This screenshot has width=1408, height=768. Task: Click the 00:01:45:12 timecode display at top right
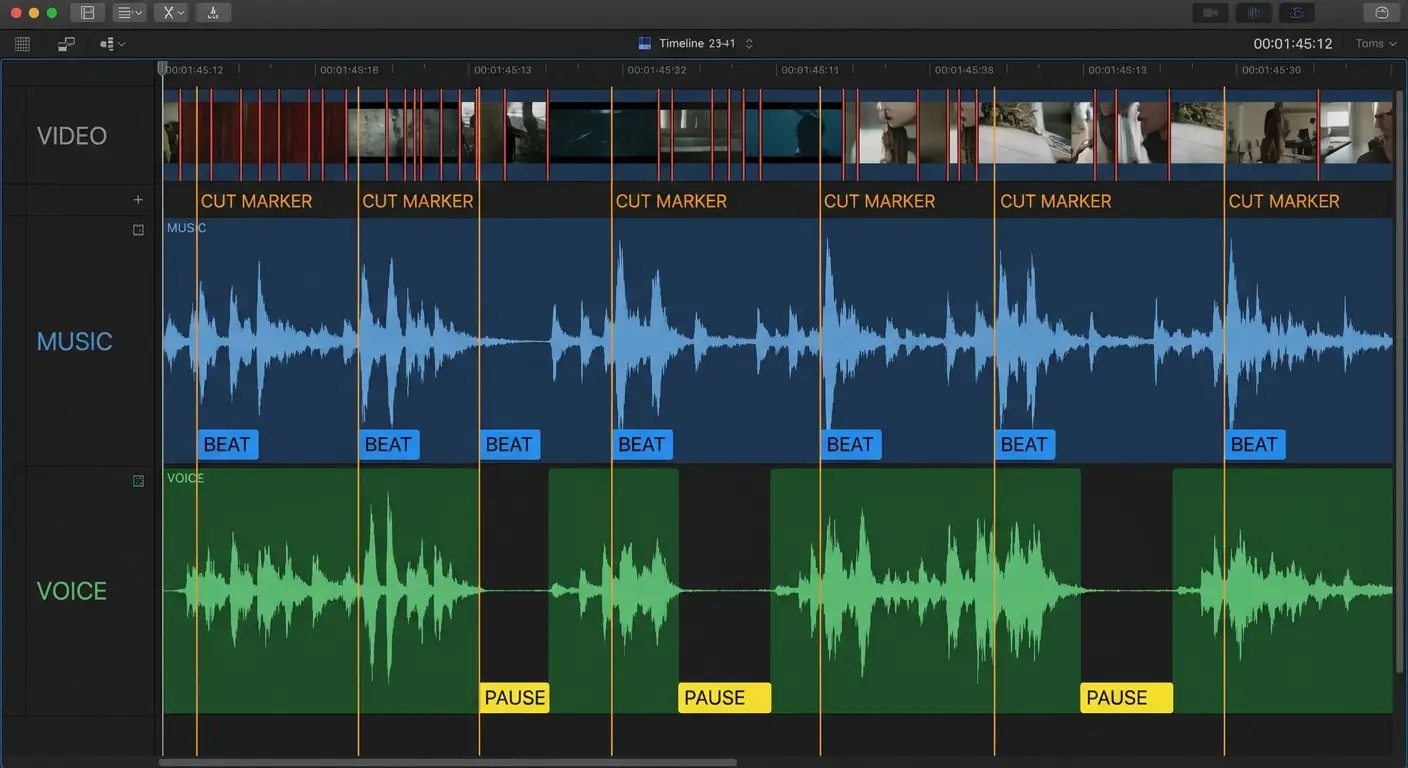[x=1293, y=44]
